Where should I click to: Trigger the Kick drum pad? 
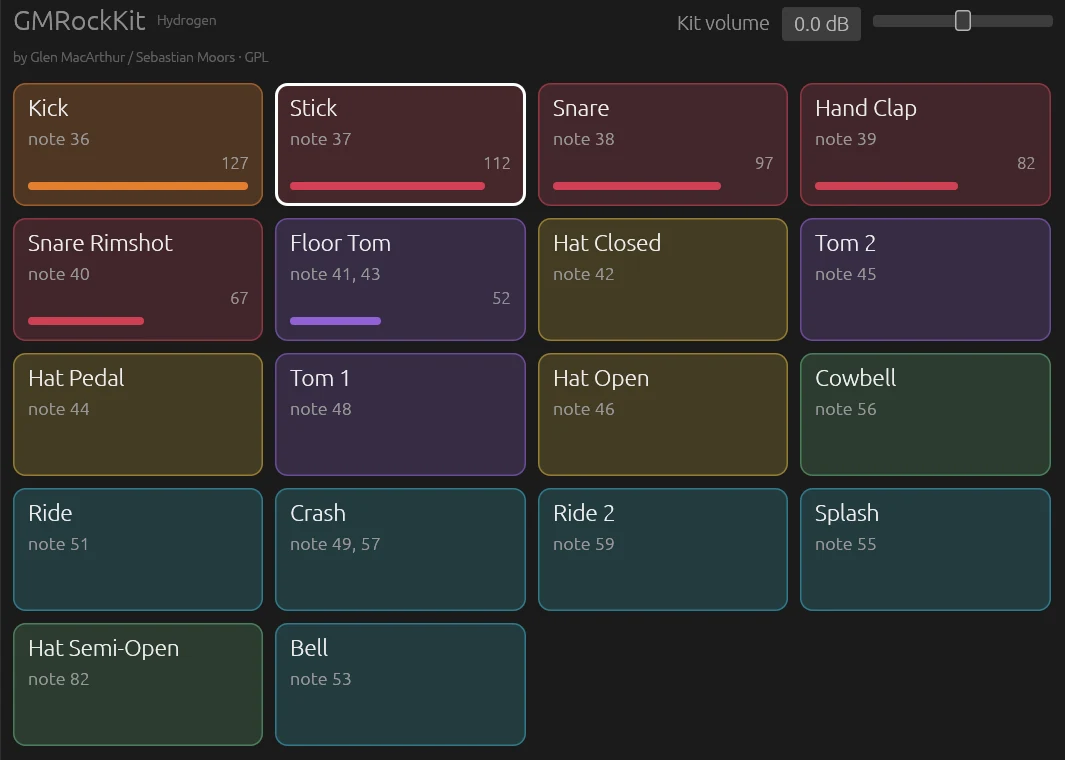138,144
